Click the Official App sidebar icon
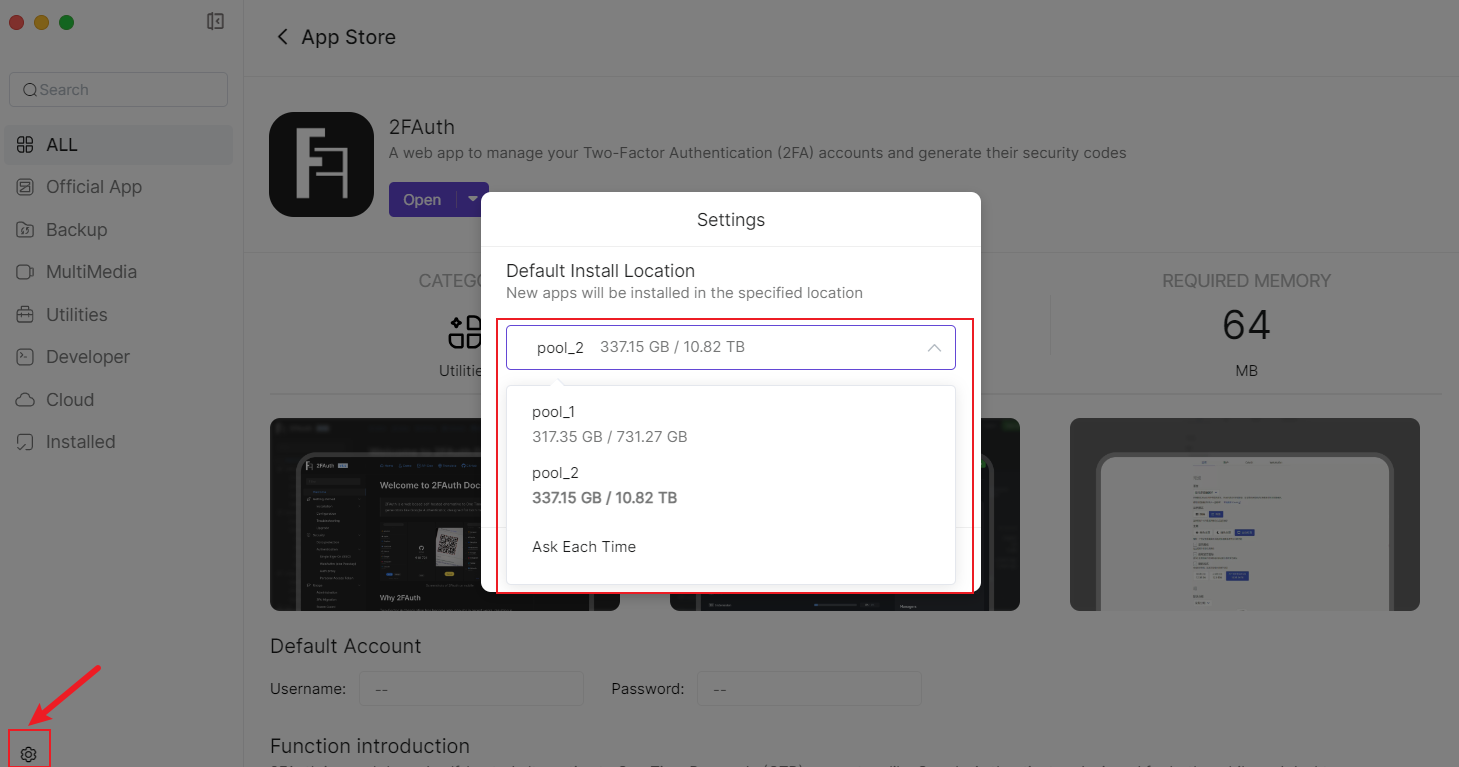 [26, 187]
